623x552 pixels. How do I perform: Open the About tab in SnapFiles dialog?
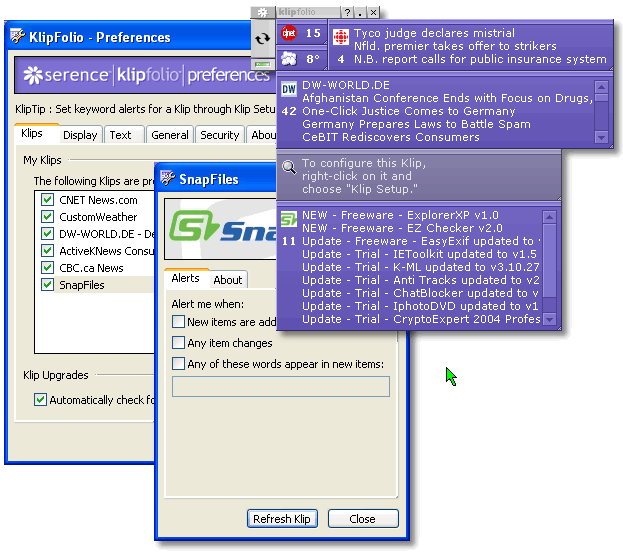[228, 280]
